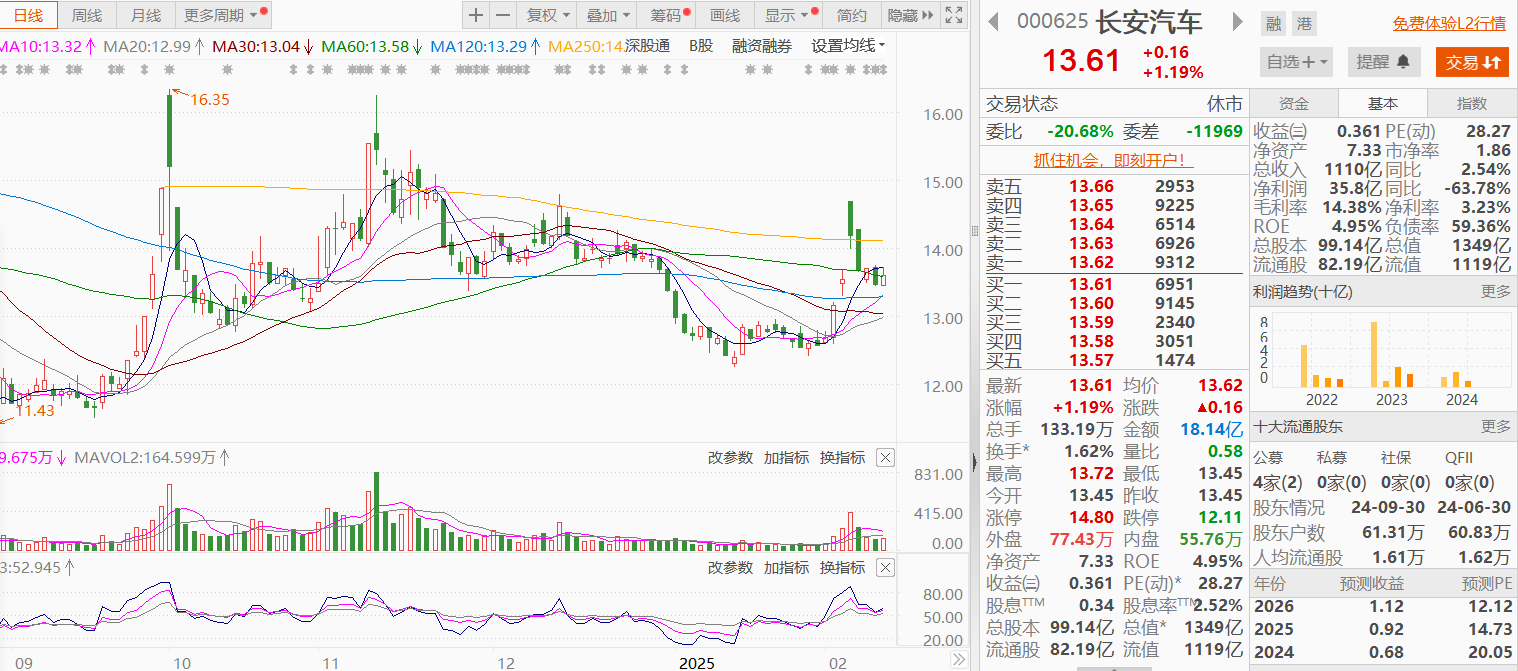Click the 卖五 13.66 order row
This screenshot has height=671, width=1518.
click(x=1113, y=186)
